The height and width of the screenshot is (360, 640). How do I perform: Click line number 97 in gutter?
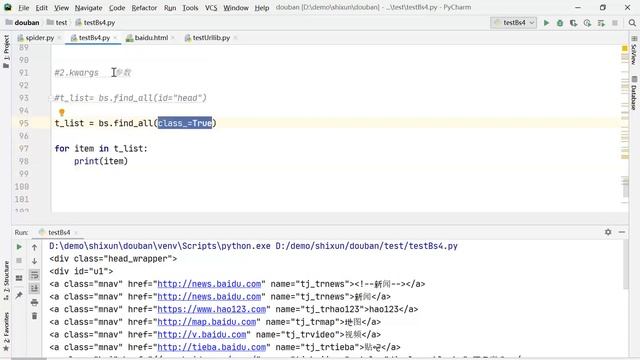coord(24,149)
